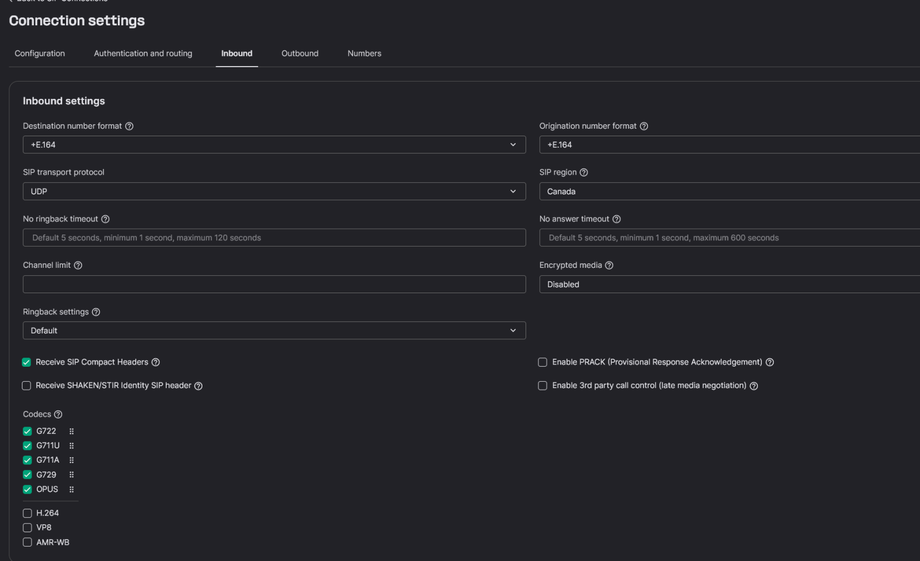Click help icon beside Destination number format
The height and width of the screenshot is (561, 920).
(x=129, y=126)
